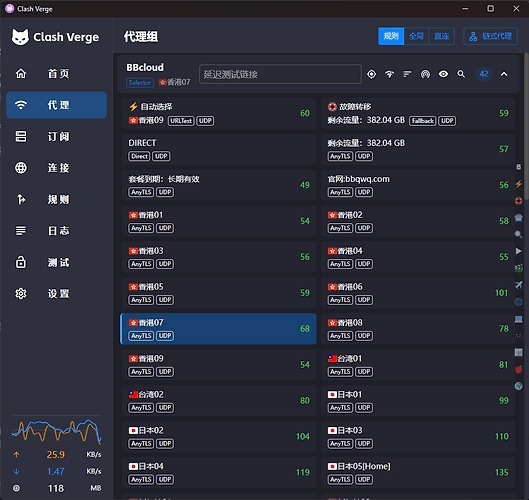Viewport: 529px width, 500px height.
Task: Retest latency value 101 on 香港06
Action: 501,293
